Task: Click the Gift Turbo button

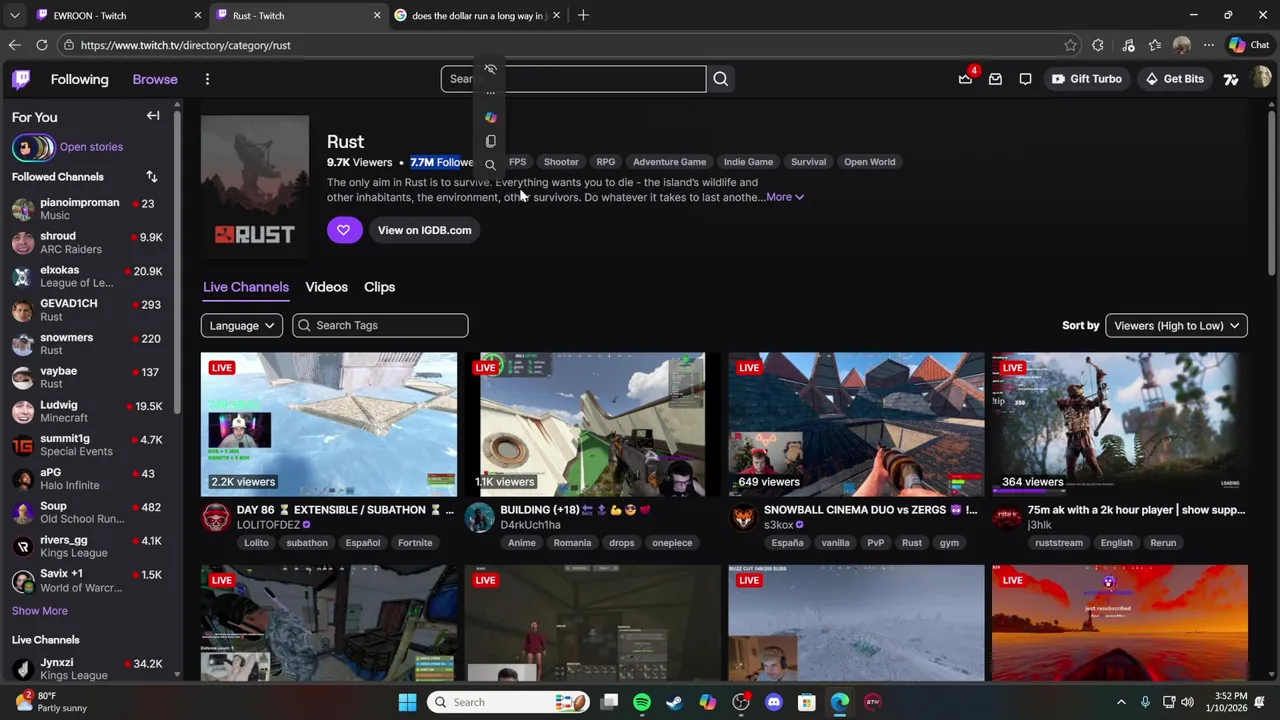Action: [x=1087, y=79]
